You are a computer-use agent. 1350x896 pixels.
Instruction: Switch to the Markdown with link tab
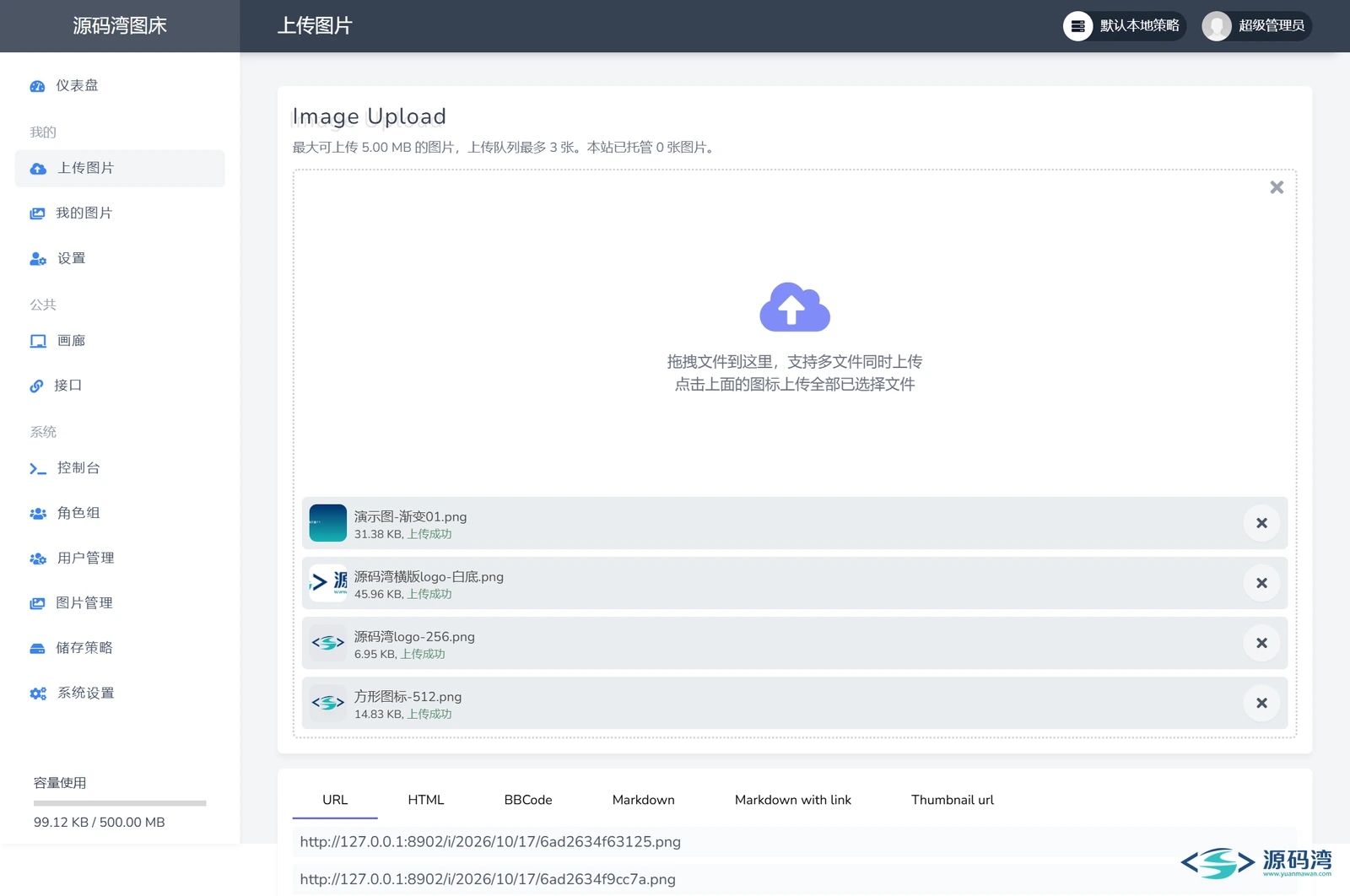tap(793, 800)
